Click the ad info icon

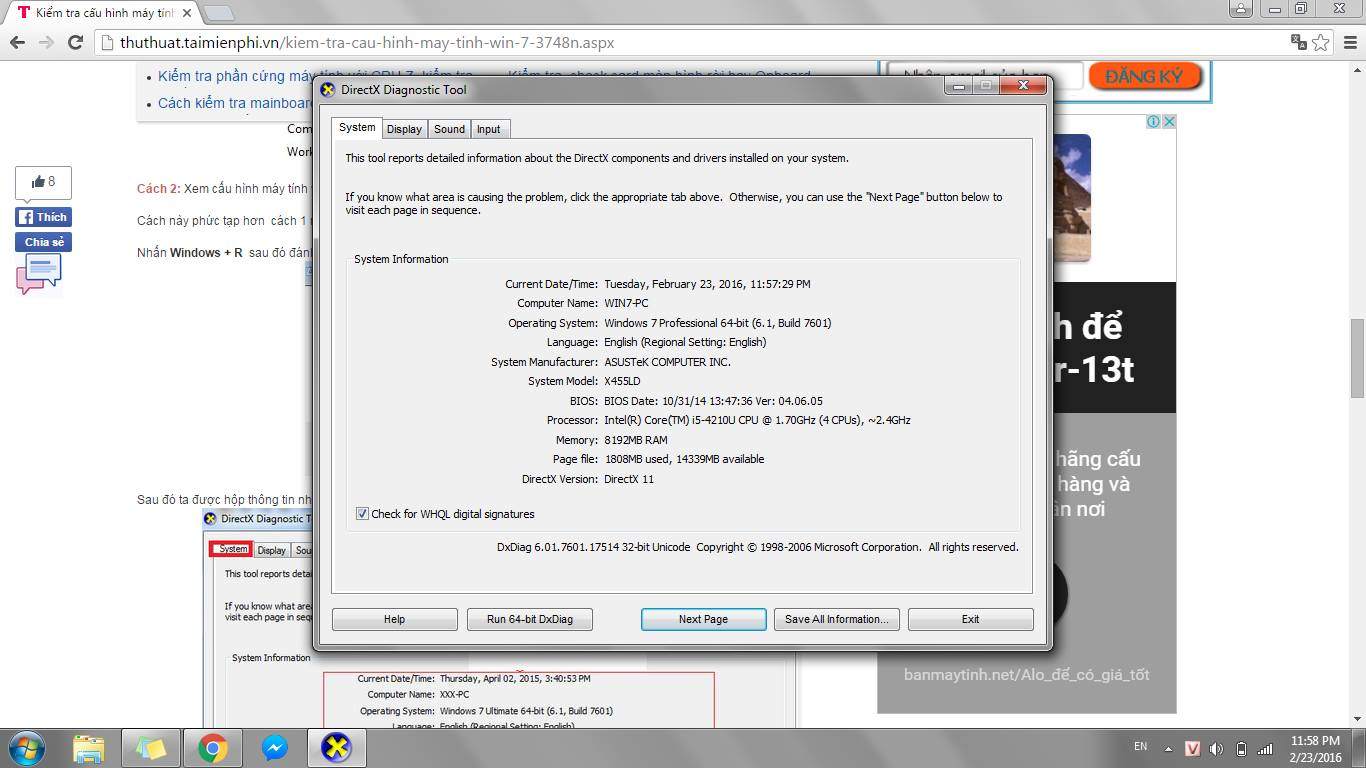click(1153, 121)
